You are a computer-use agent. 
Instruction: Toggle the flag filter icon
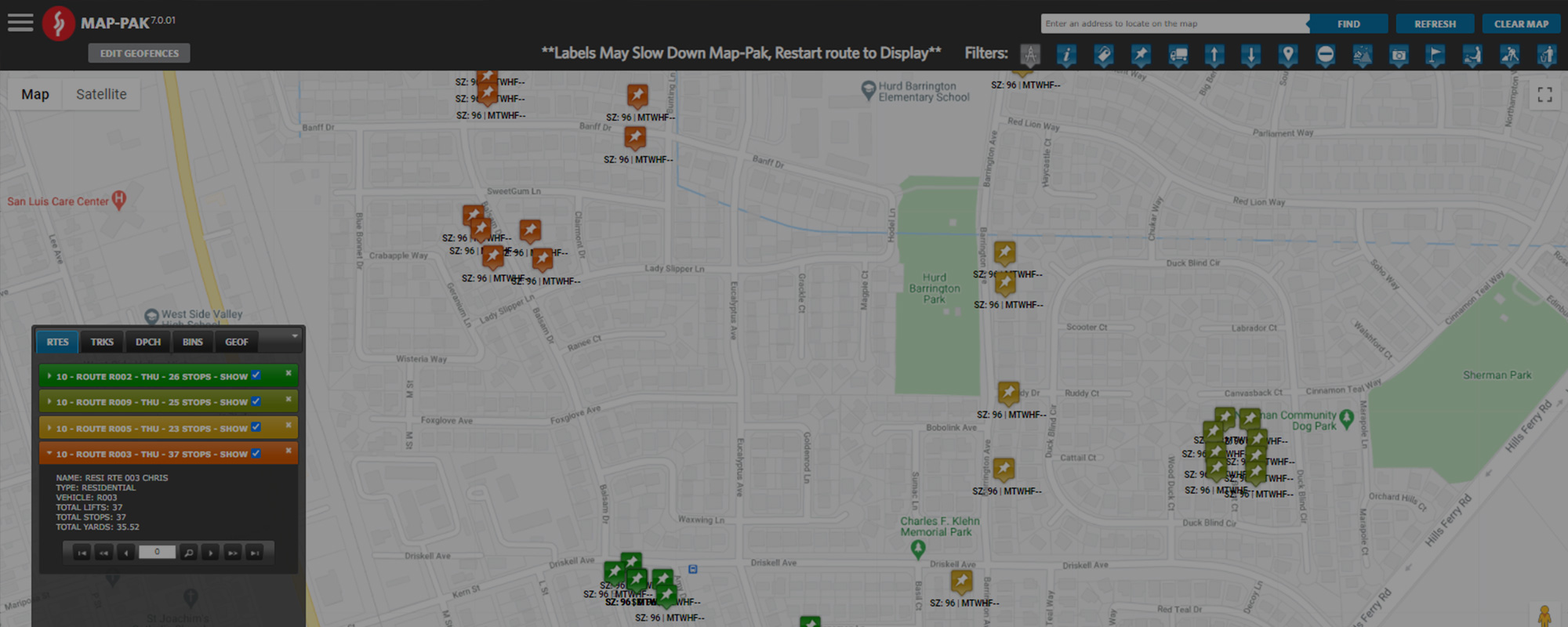(1436, 55)
